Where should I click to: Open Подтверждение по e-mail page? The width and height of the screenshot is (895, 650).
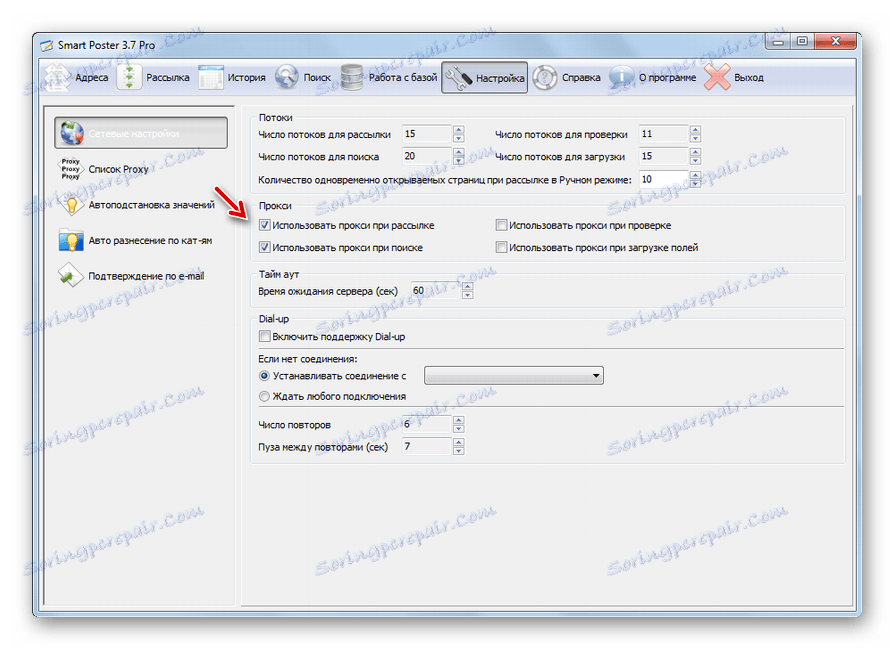tap(146, 276)
